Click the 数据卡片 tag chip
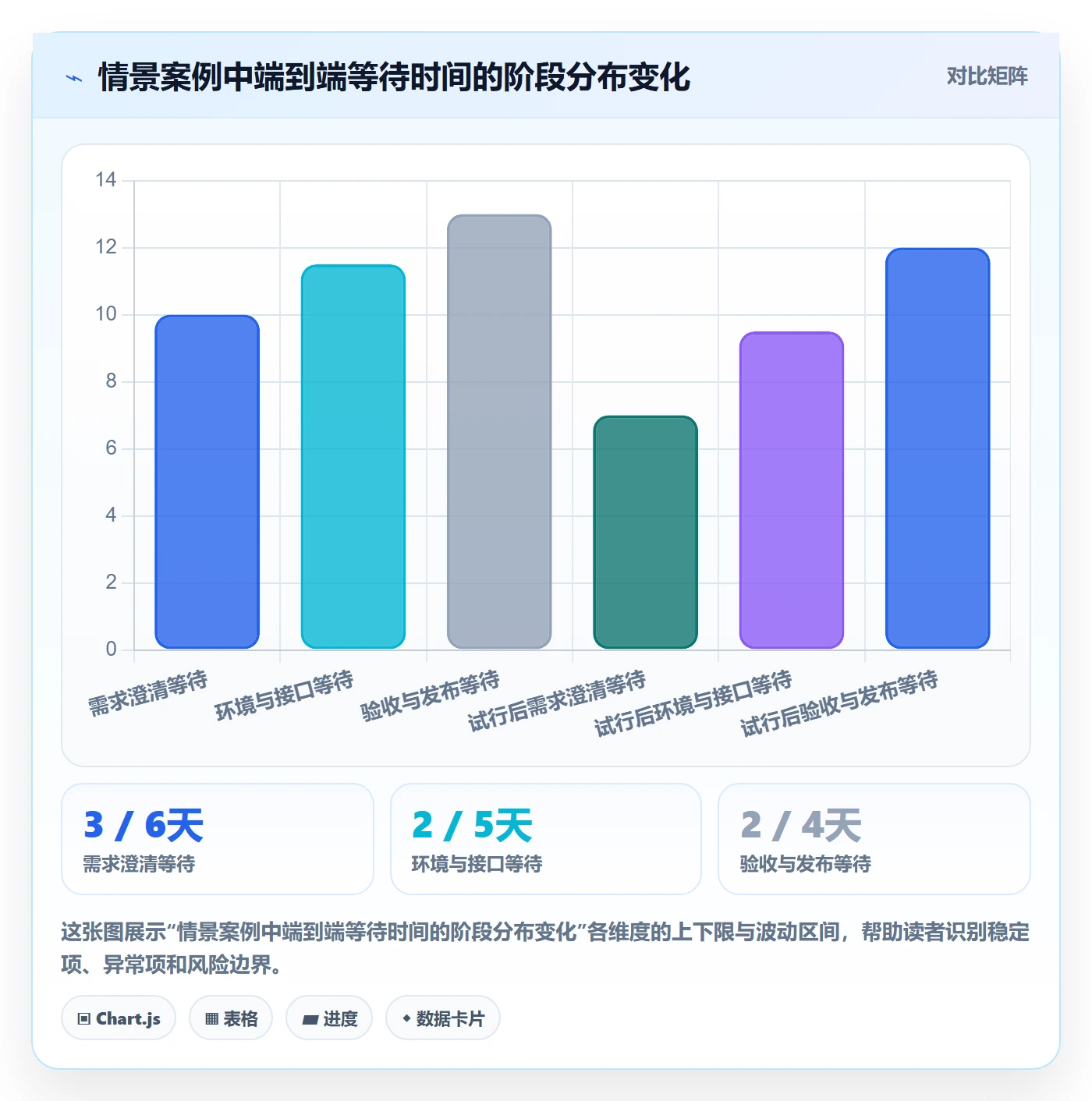Screen dimensions: 1092x1101 443,1018
